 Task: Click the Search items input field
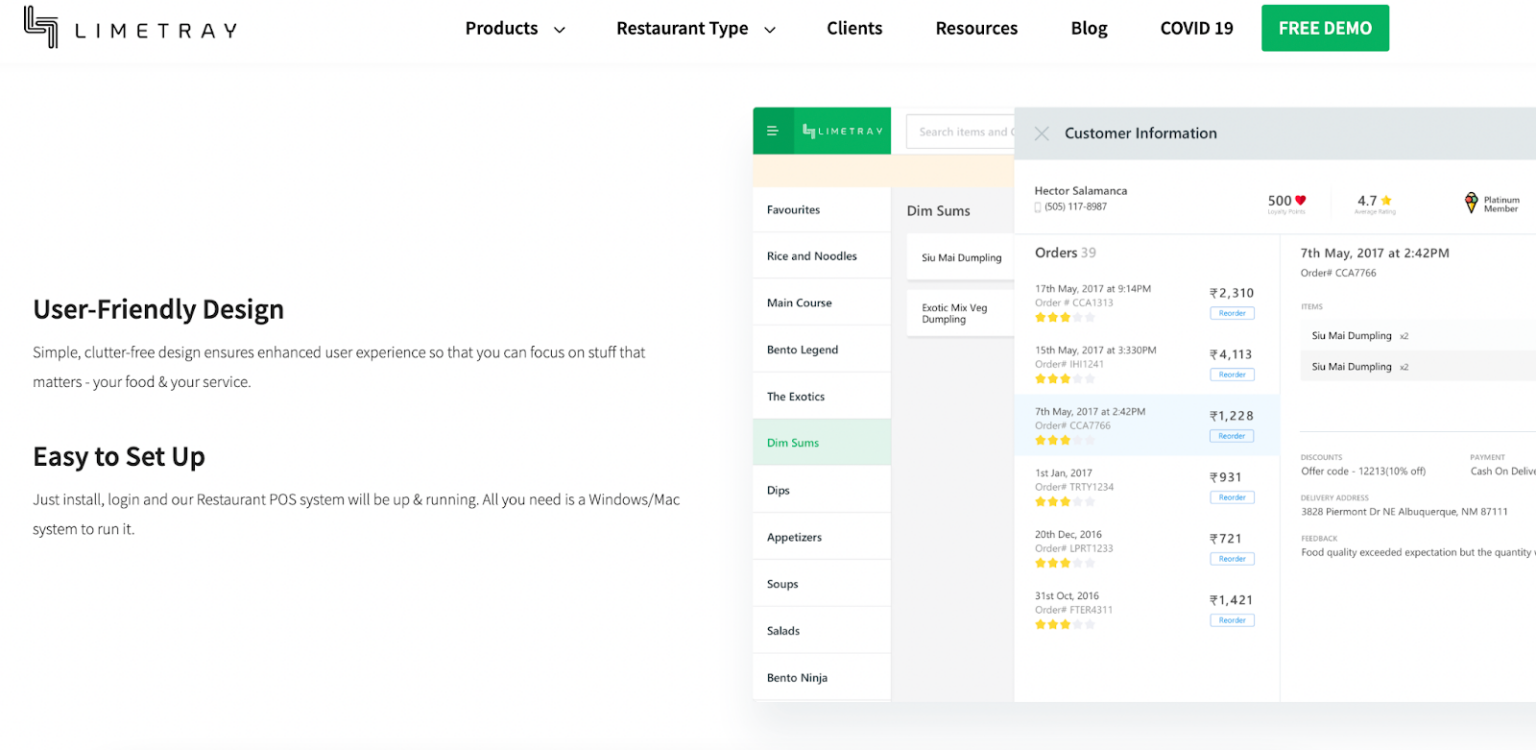point(960,132)
